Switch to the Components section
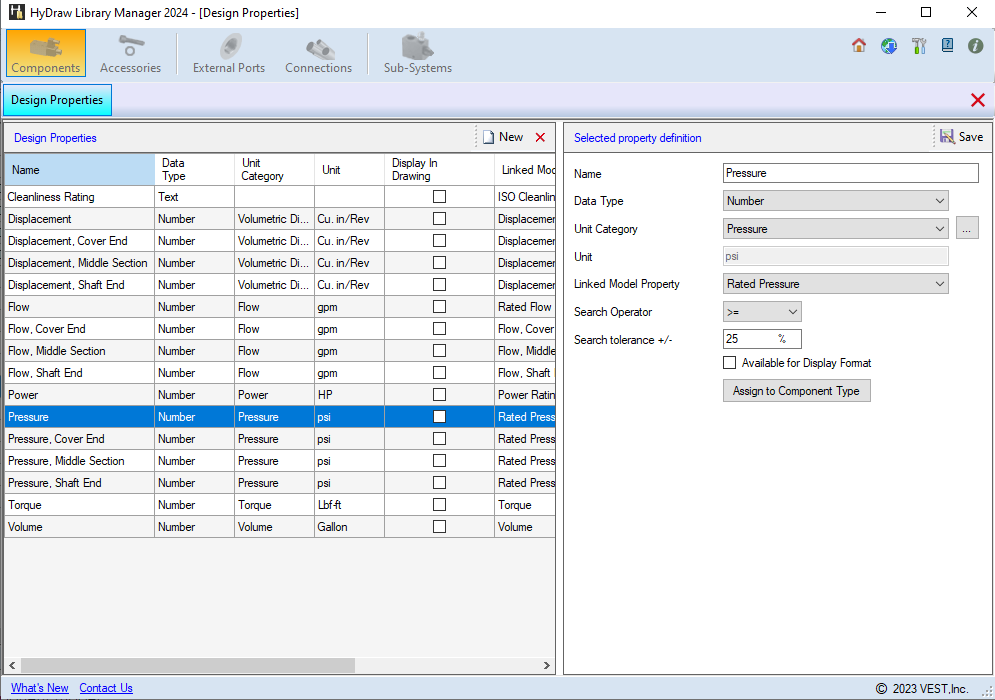 click(45, 52)
